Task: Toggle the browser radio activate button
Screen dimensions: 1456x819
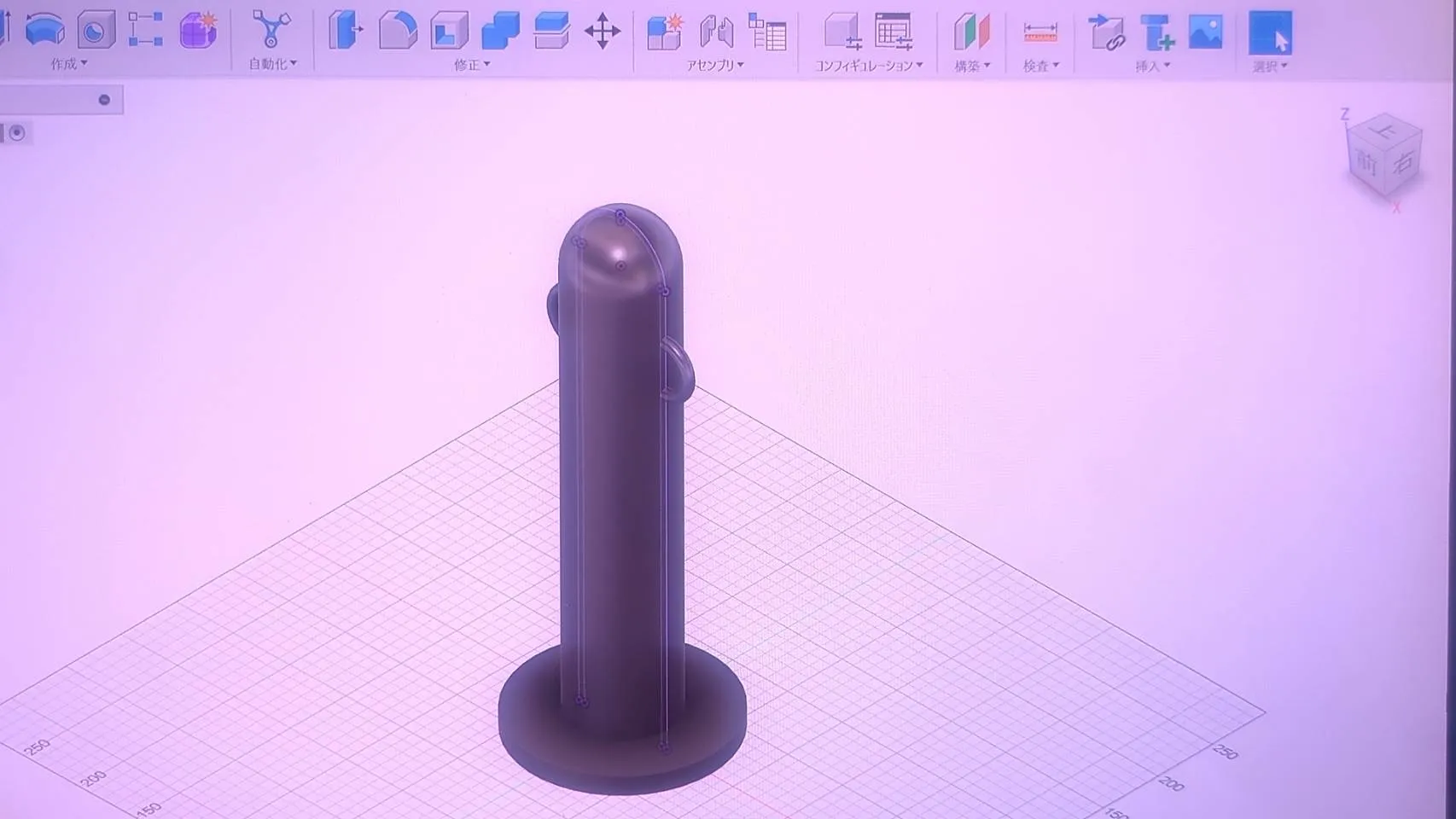Action: click(17, 133)
